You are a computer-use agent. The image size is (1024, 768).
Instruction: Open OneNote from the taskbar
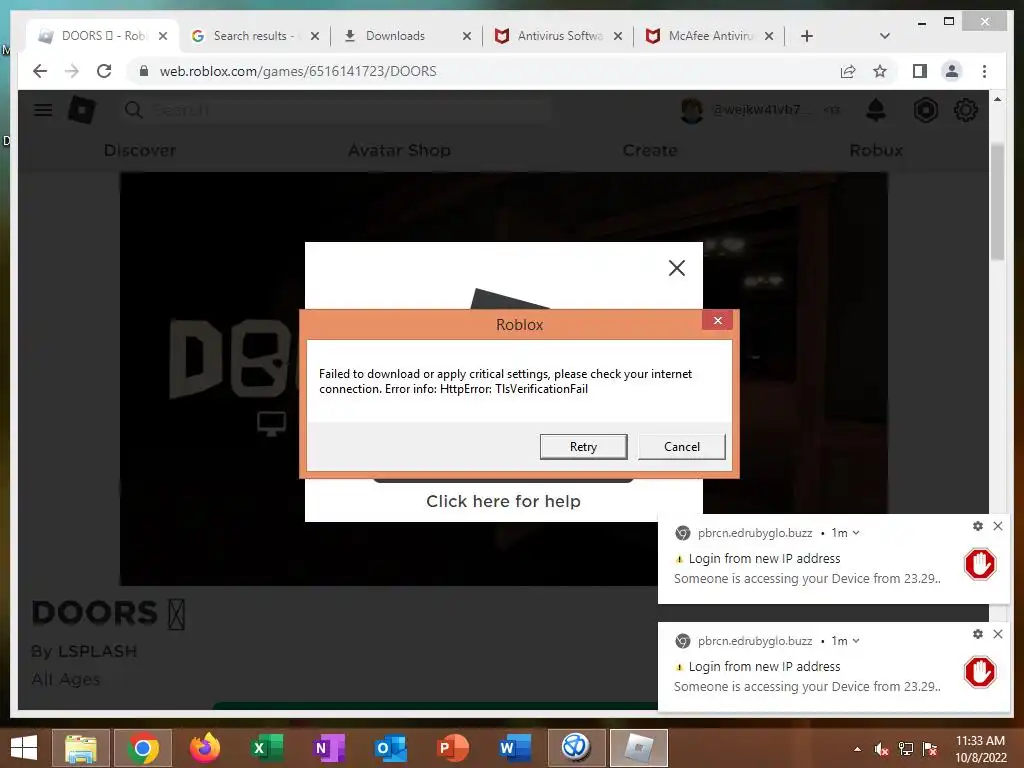point(328,748)
